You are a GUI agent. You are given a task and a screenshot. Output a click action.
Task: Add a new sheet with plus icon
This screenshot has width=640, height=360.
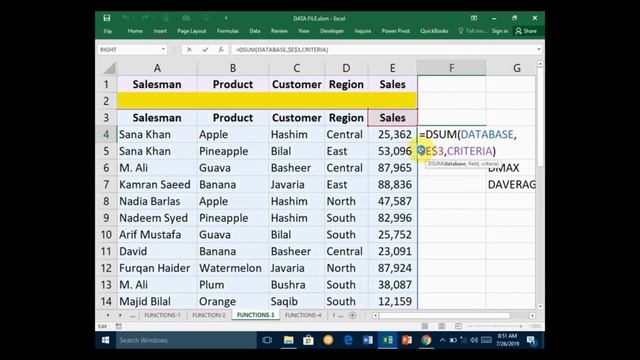click(x=353, y=315)
